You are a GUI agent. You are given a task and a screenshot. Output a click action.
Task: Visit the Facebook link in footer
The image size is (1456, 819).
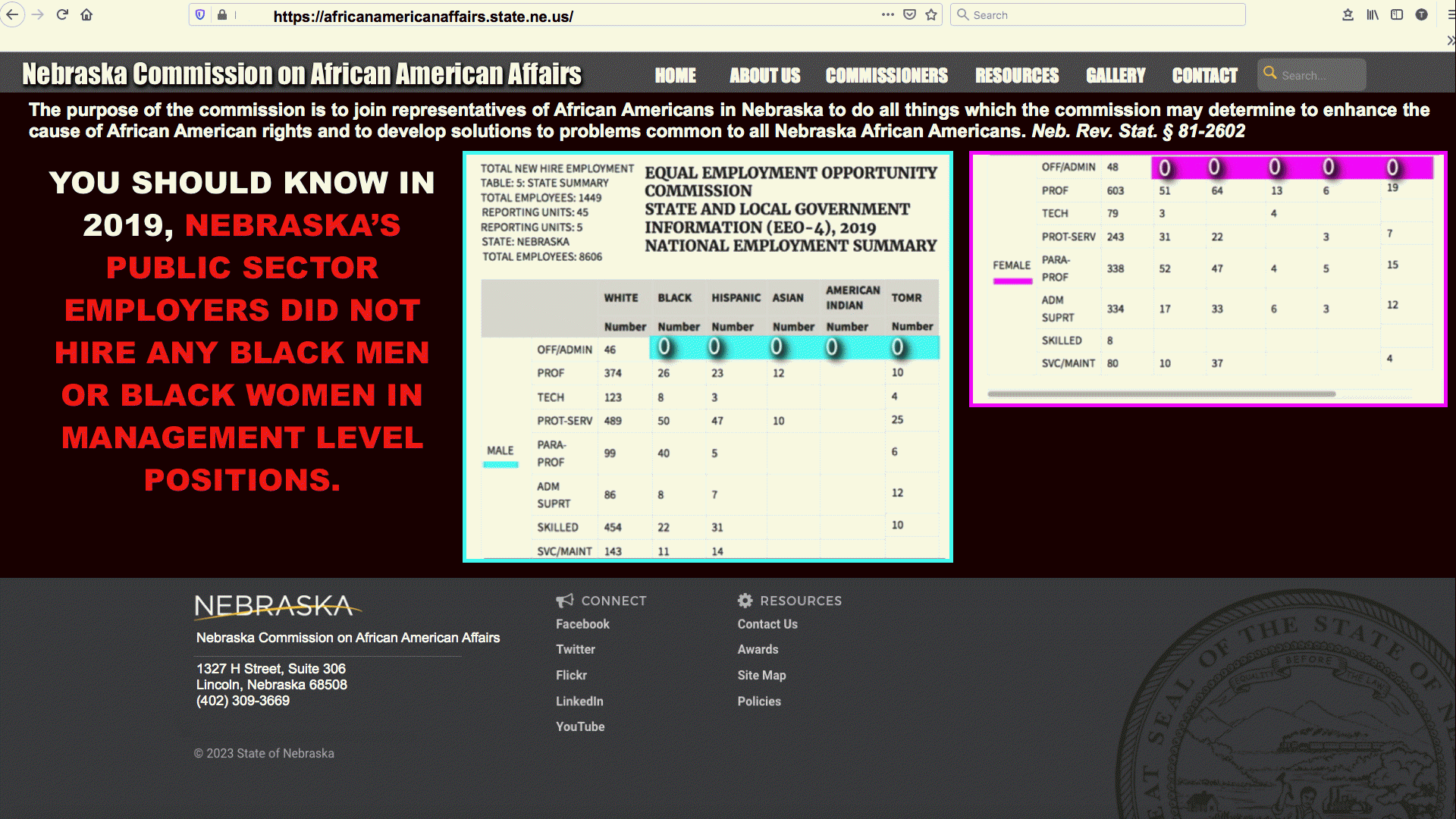(582, 624)
